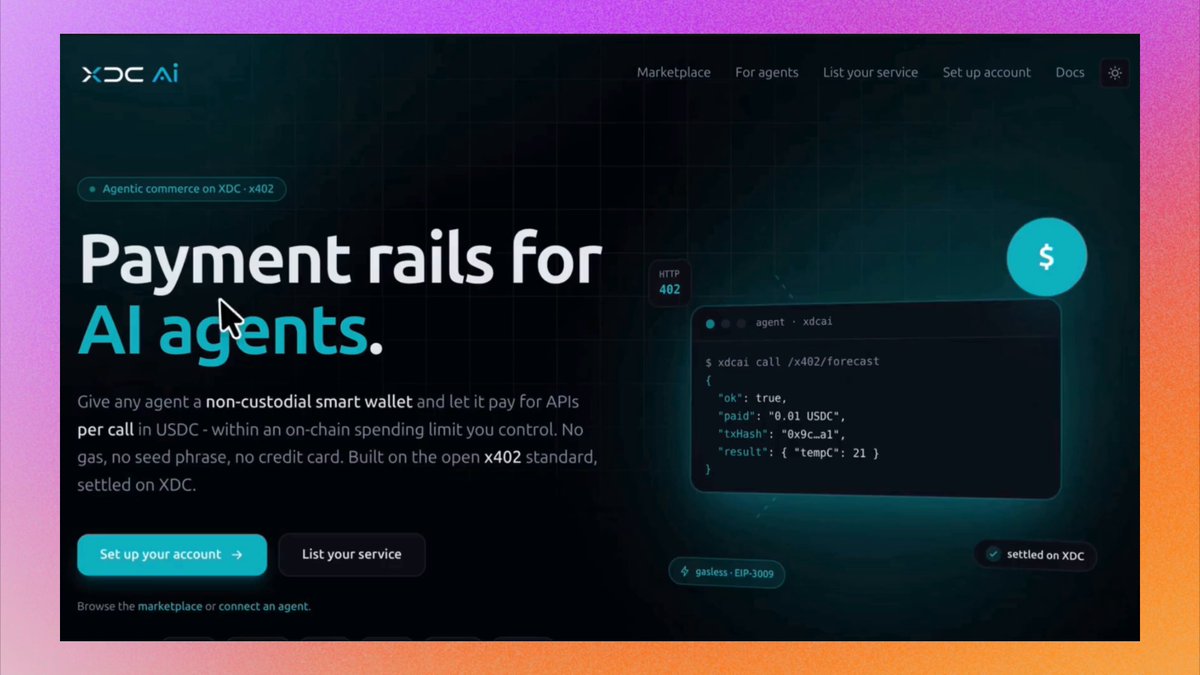Click the agent · xdcai terminal title
Viewport: 1200px width, 675px height.
(x=794, y=323)
